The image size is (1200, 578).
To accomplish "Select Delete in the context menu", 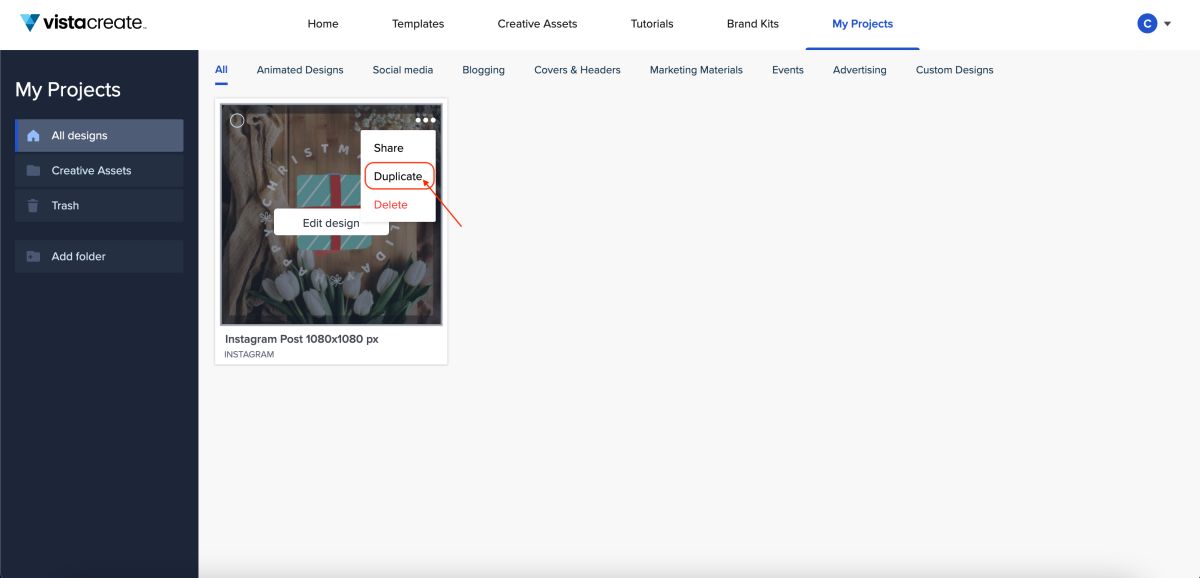I will click(x=391, y=204).
